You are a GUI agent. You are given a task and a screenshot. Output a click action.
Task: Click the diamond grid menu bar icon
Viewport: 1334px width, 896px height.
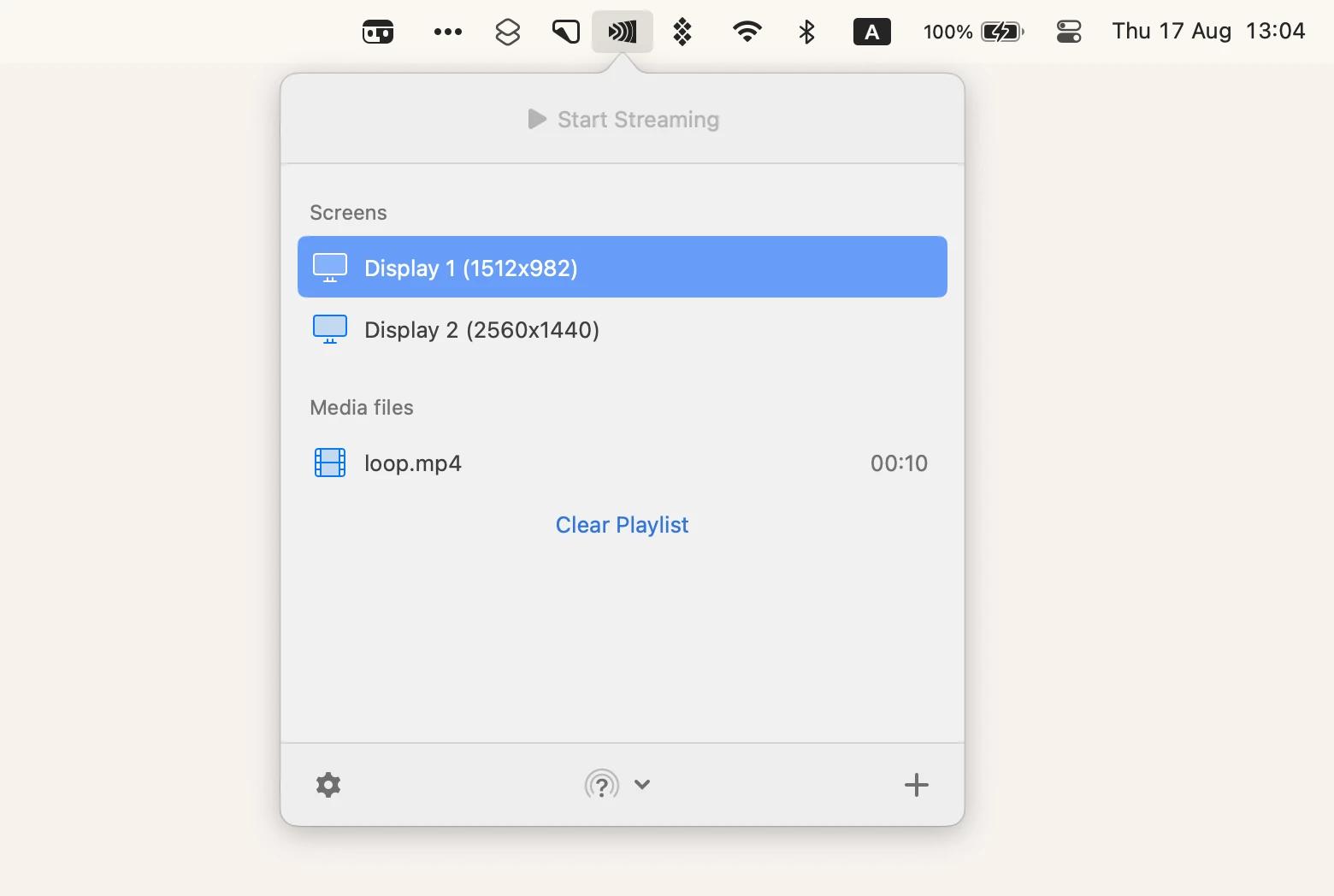point(682,32)
